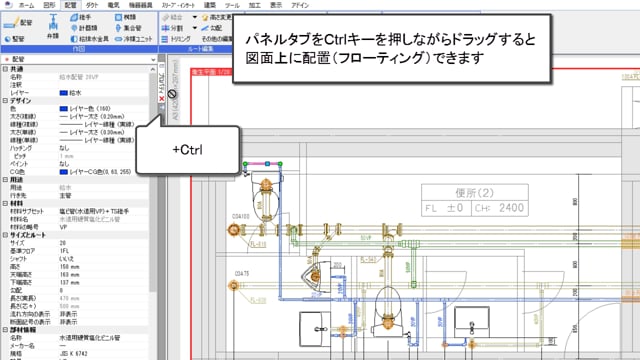The width and height of the screenshot is (640, 360).
Task: Click the 便所(2) room label in the drawing
Action: (474, 193)
